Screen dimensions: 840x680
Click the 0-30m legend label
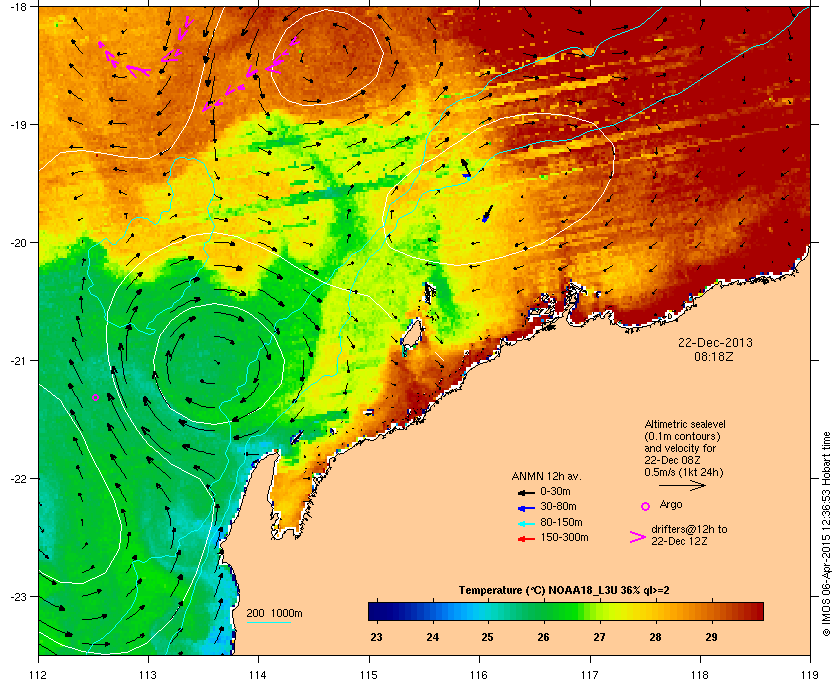(x=555, y=491)
